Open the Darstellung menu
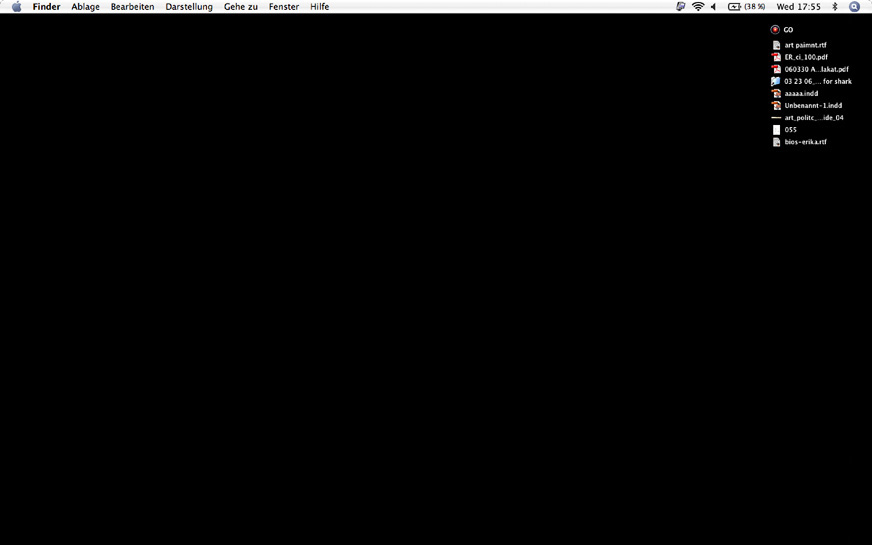 pyautogui.click(x=189, y=7)
